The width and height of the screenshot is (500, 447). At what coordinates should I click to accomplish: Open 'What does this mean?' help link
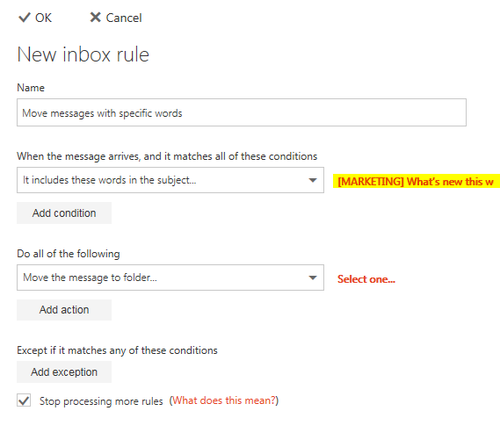tap(224, 400)
